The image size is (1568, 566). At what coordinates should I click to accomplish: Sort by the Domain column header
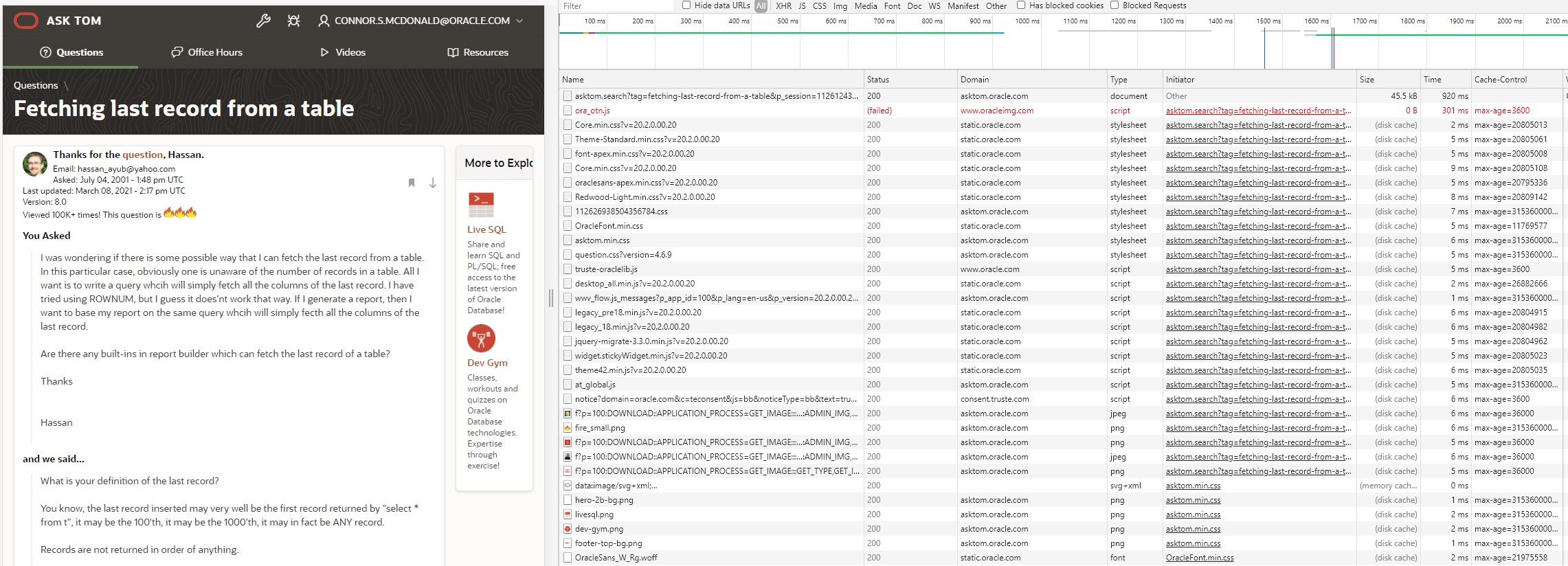coord(1032,80)
